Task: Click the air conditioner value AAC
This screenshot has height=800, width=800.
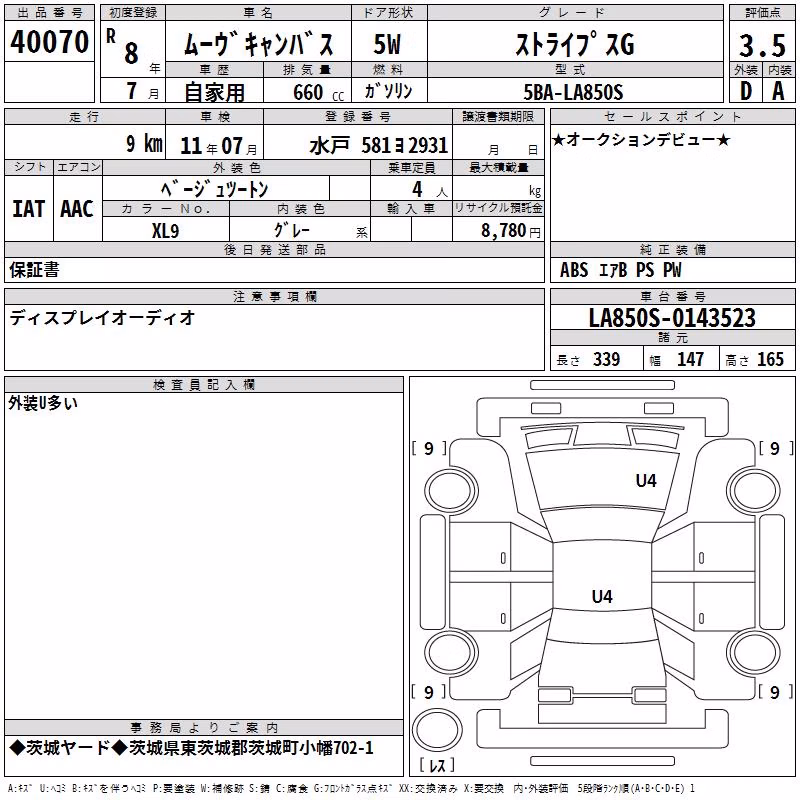Action: tap(77, 209)
